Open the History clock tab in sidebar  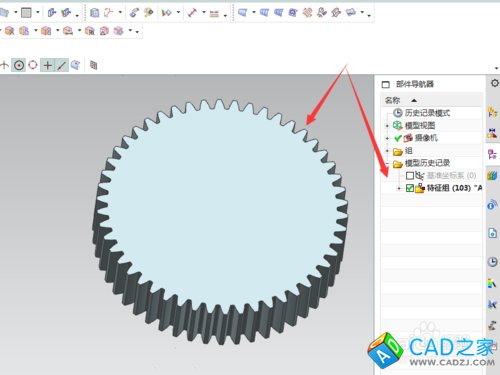click(x=492, y=262)
